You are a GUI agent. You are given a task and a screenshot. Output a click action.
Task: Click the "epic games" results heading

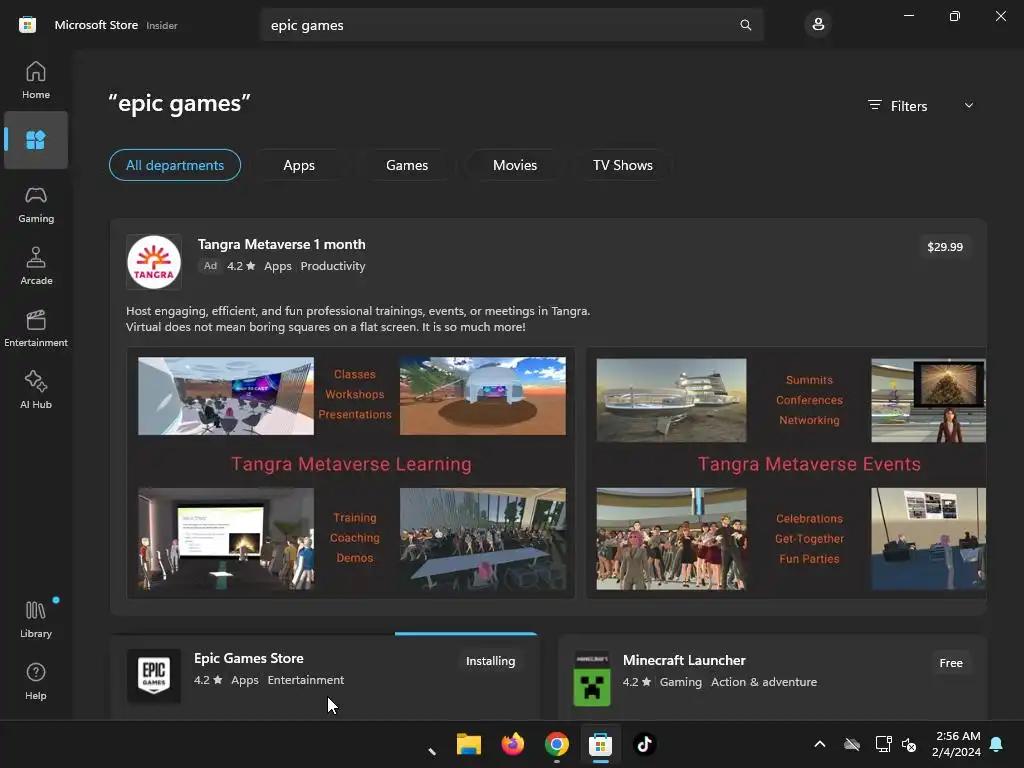(180, 103)
